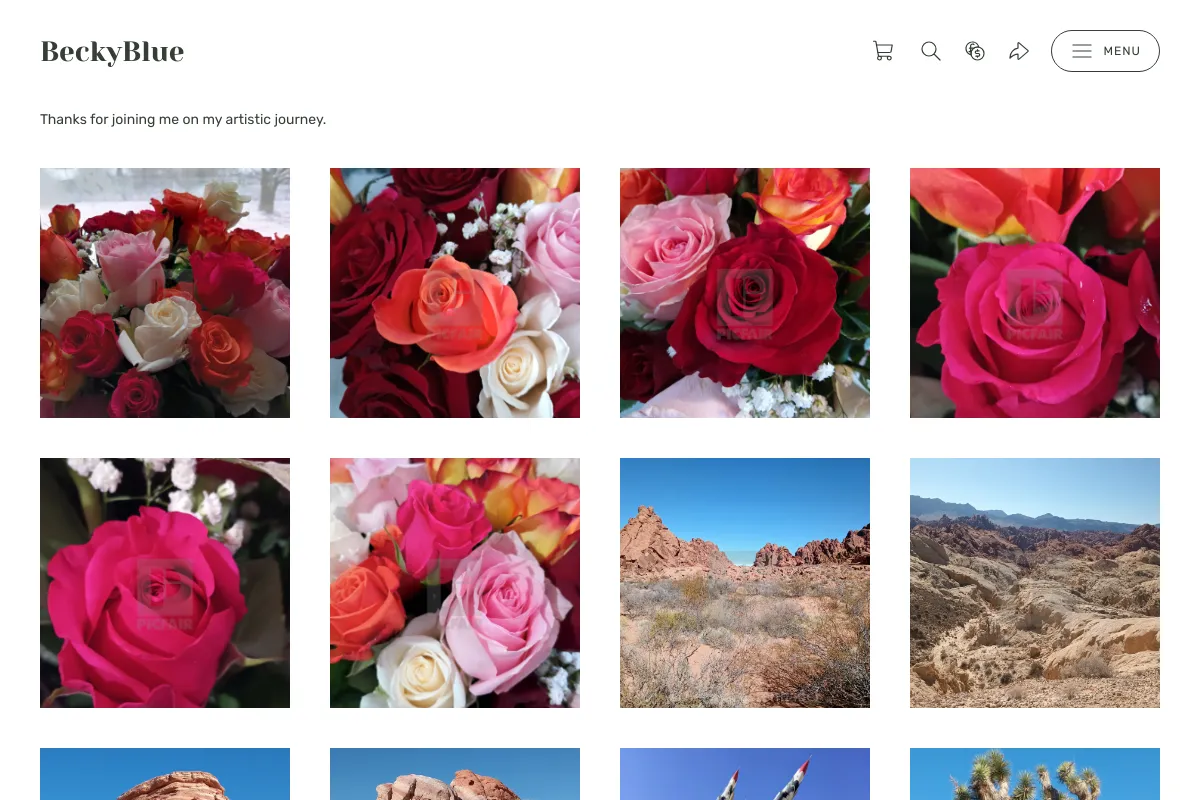Select the bottom-left sandstone formation photo

pos(165,774)
